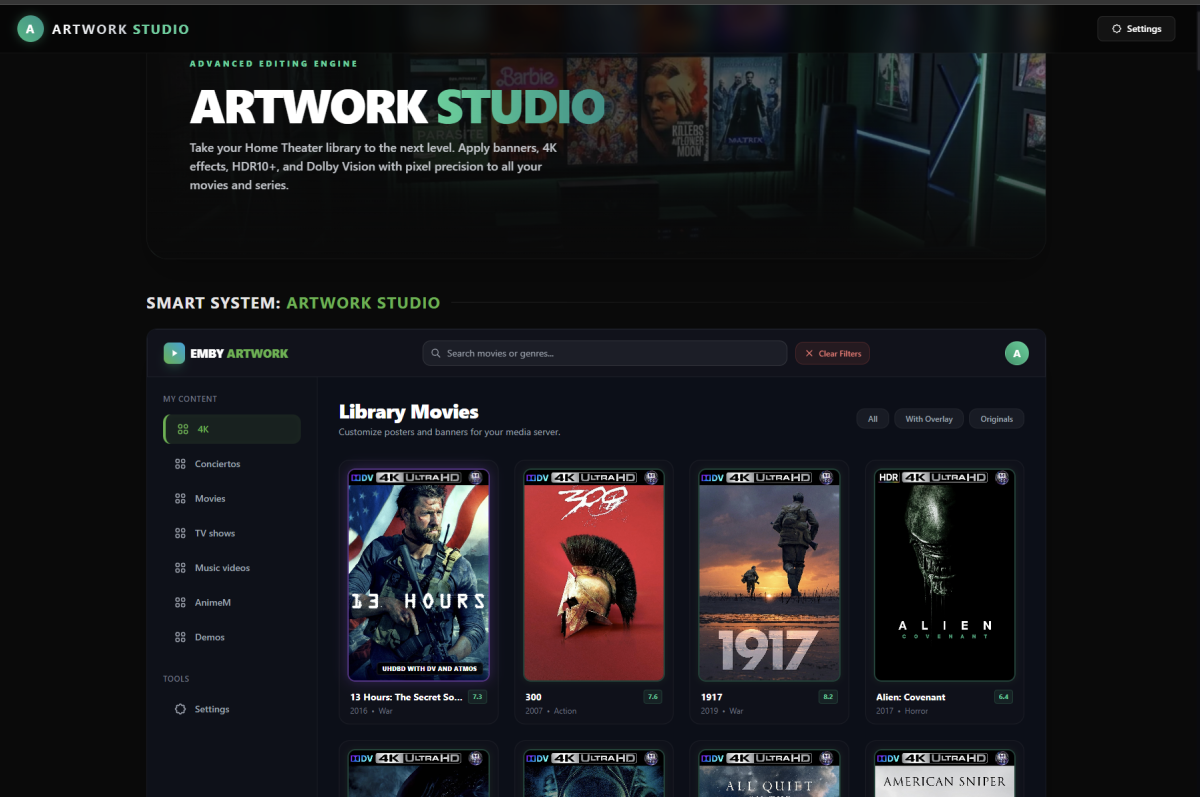The height and width of the screenshot is (797, 1200).
Task: Click the 2017 • Horror metadata text
Action: [x=902, y=711]
